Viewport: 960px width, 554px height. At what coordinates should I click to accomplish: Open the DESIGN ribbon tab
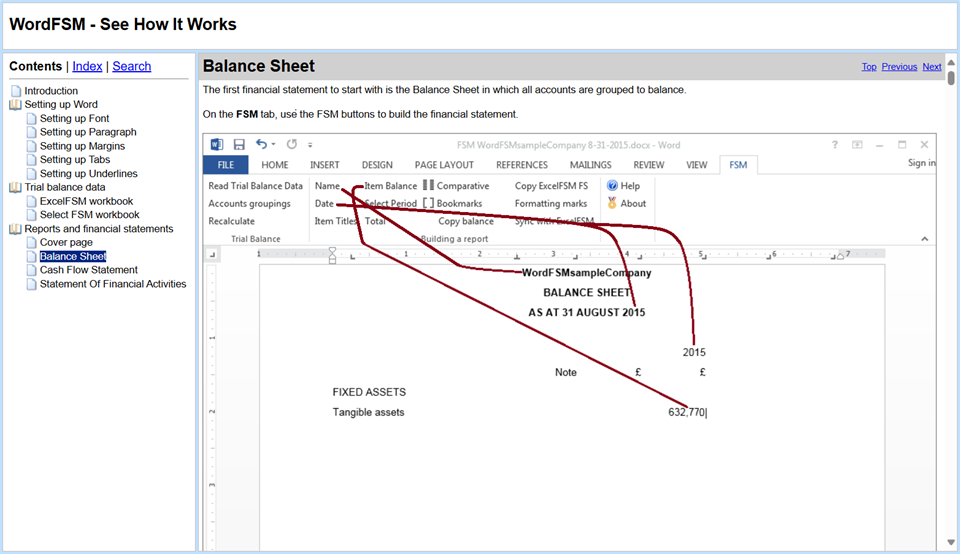click(377, 165)
